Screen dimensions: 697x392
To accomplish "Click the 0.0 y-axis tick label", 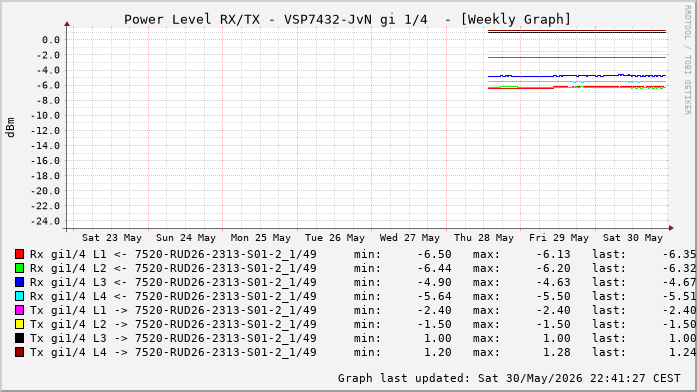I will [51, 40].
